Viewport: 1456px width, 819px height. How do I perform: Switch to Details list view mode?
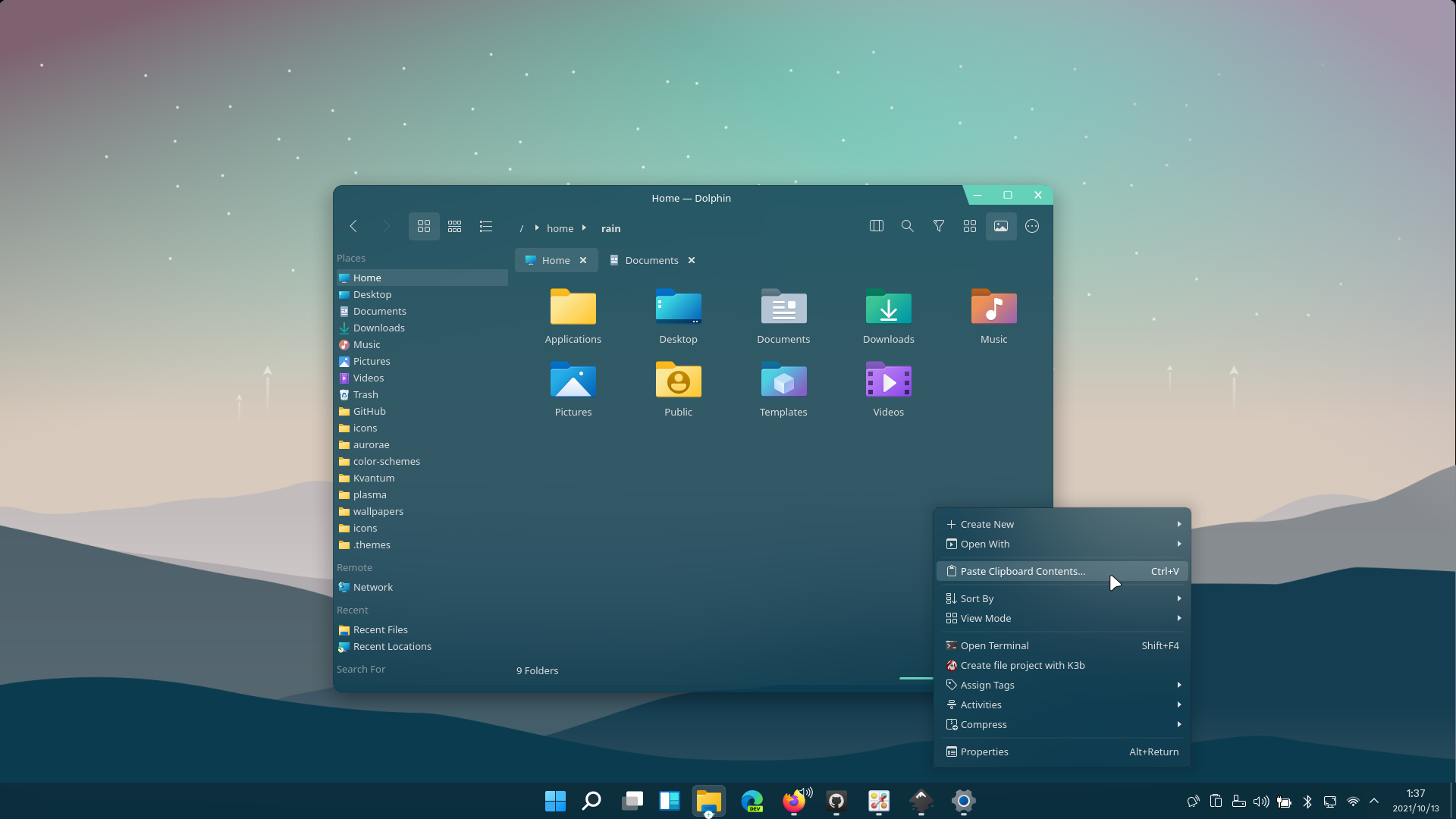pyautogui.click(x=486, y=226)
